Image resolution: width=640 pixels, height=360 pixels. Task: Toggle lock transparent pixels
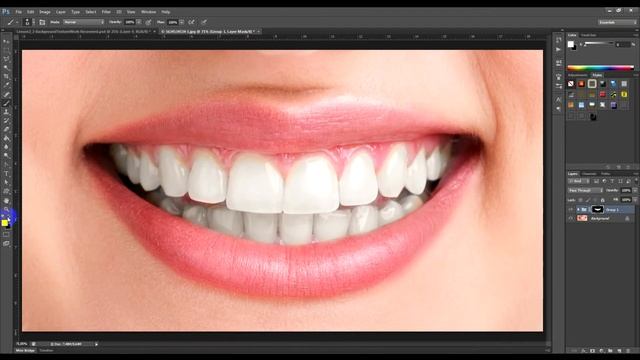[x=580, y=200]
